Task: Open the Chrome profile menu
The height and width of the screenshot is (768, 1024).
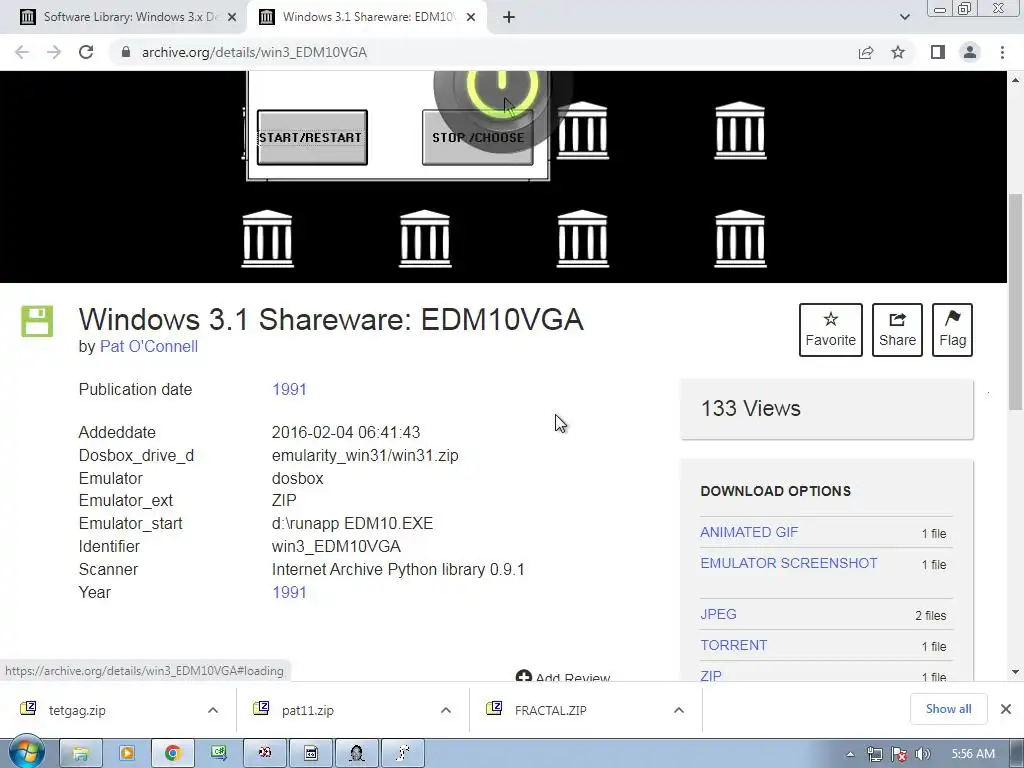Action: click(x=970, y=52)
